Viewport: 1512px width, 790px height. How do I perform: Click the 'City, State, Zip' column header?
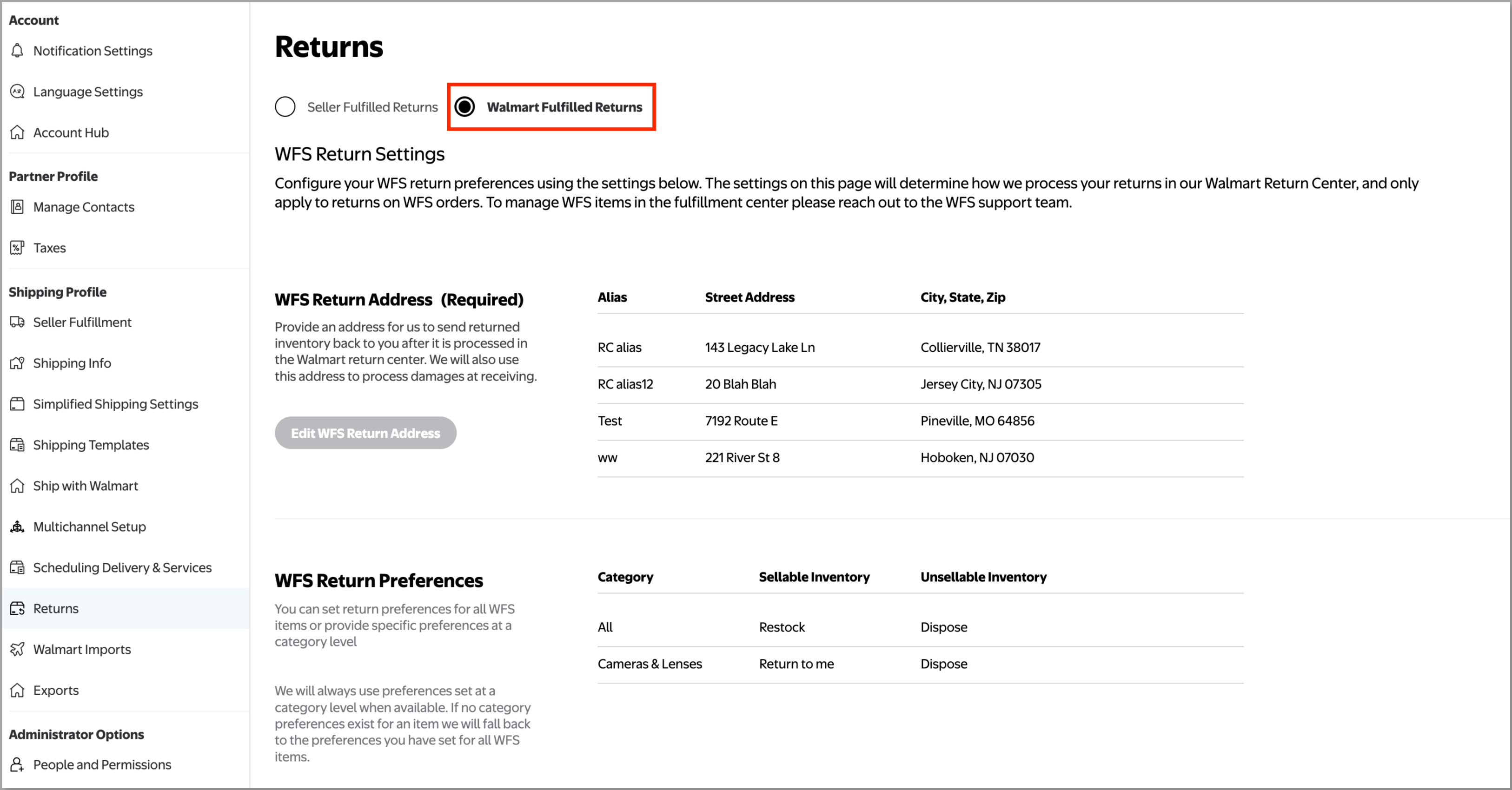pos(962,297)
